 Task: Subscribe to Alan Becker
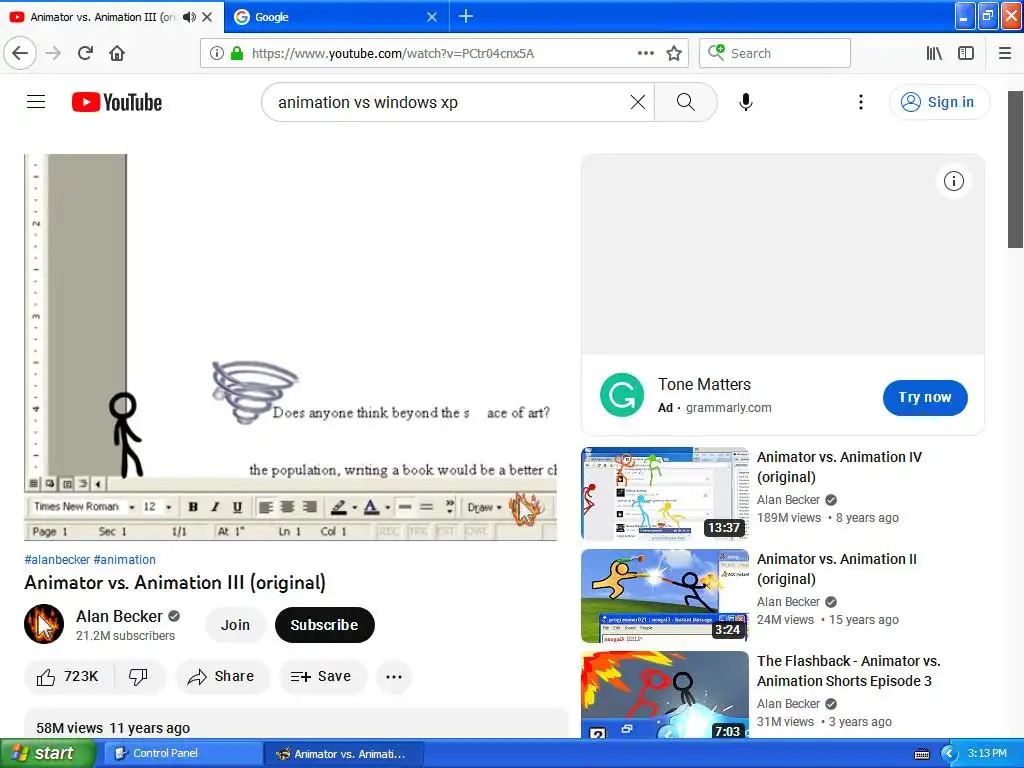[x=325, y=625]
